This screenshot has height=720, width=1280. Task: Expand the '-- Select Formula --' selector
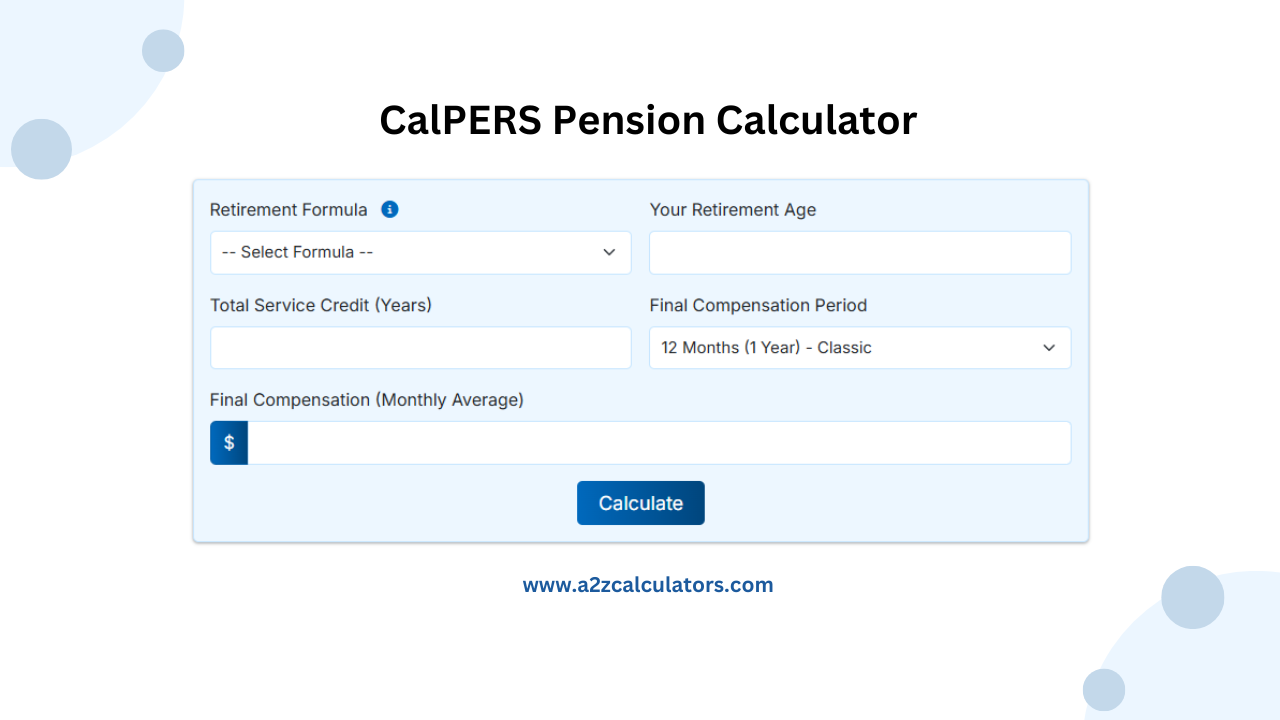[420, 252]
